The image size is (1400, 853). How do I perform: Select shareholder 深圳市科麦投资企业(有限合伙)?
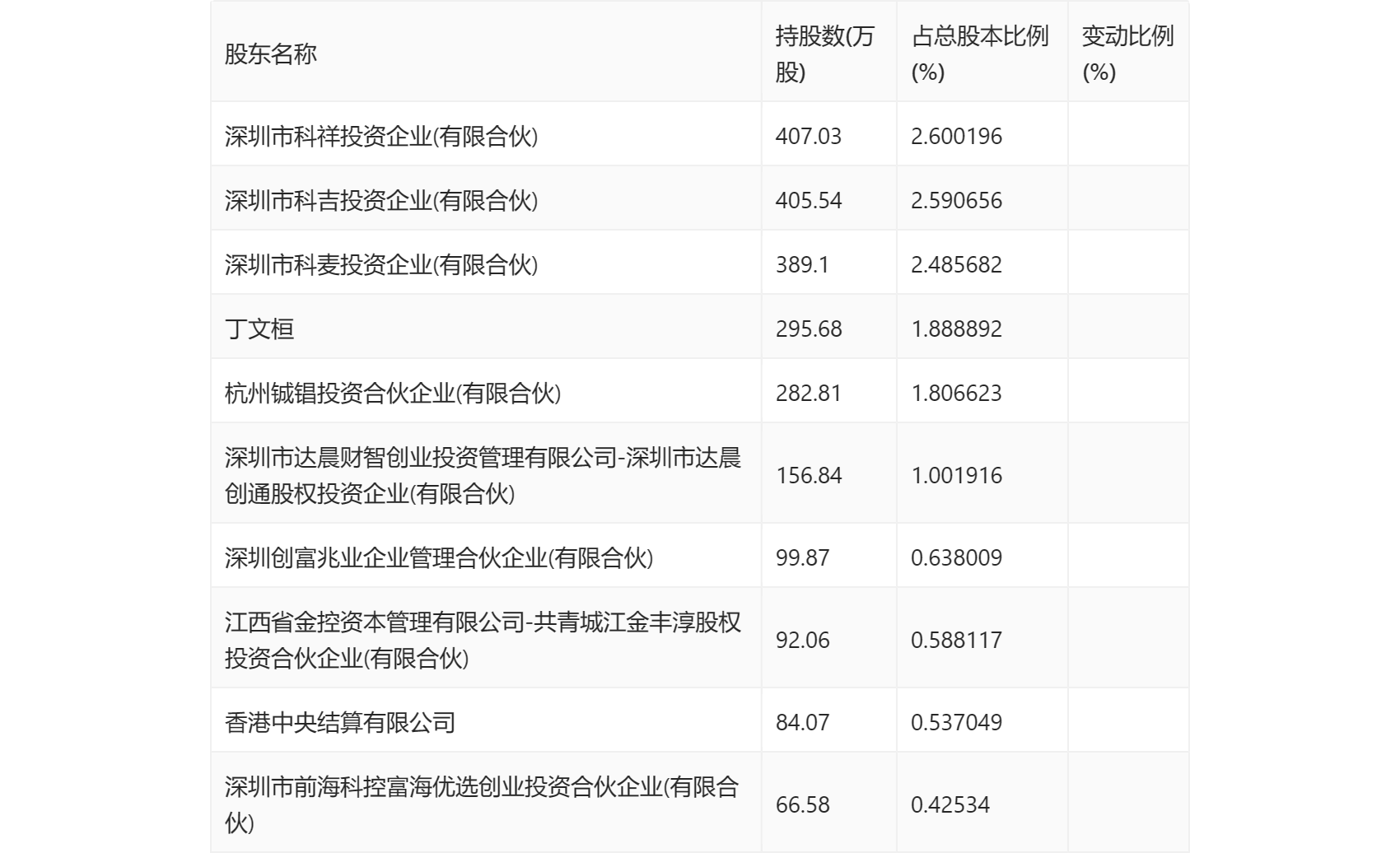(381, 264)
